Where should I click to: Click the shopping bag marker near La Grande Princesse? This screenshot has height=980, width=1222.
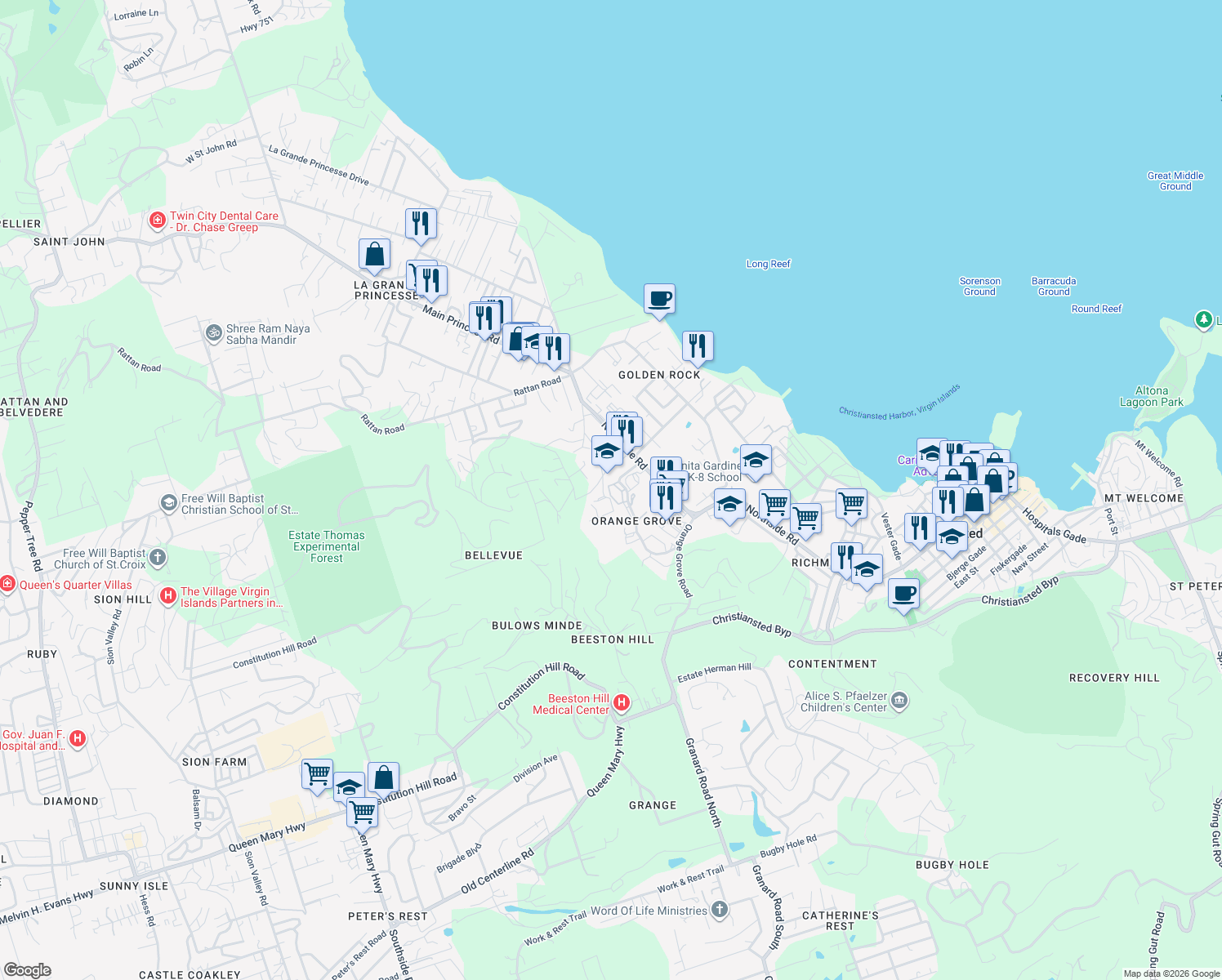375,254
